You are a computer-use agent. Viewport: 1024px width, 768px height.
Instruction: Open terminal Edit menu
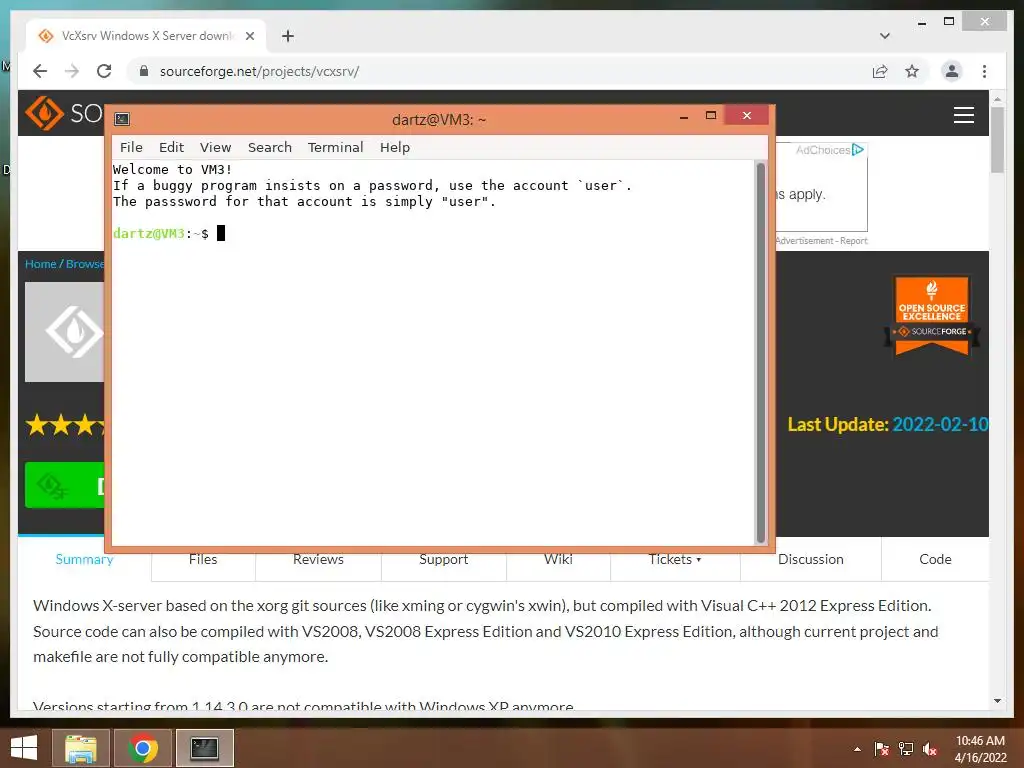click(171, 148)
